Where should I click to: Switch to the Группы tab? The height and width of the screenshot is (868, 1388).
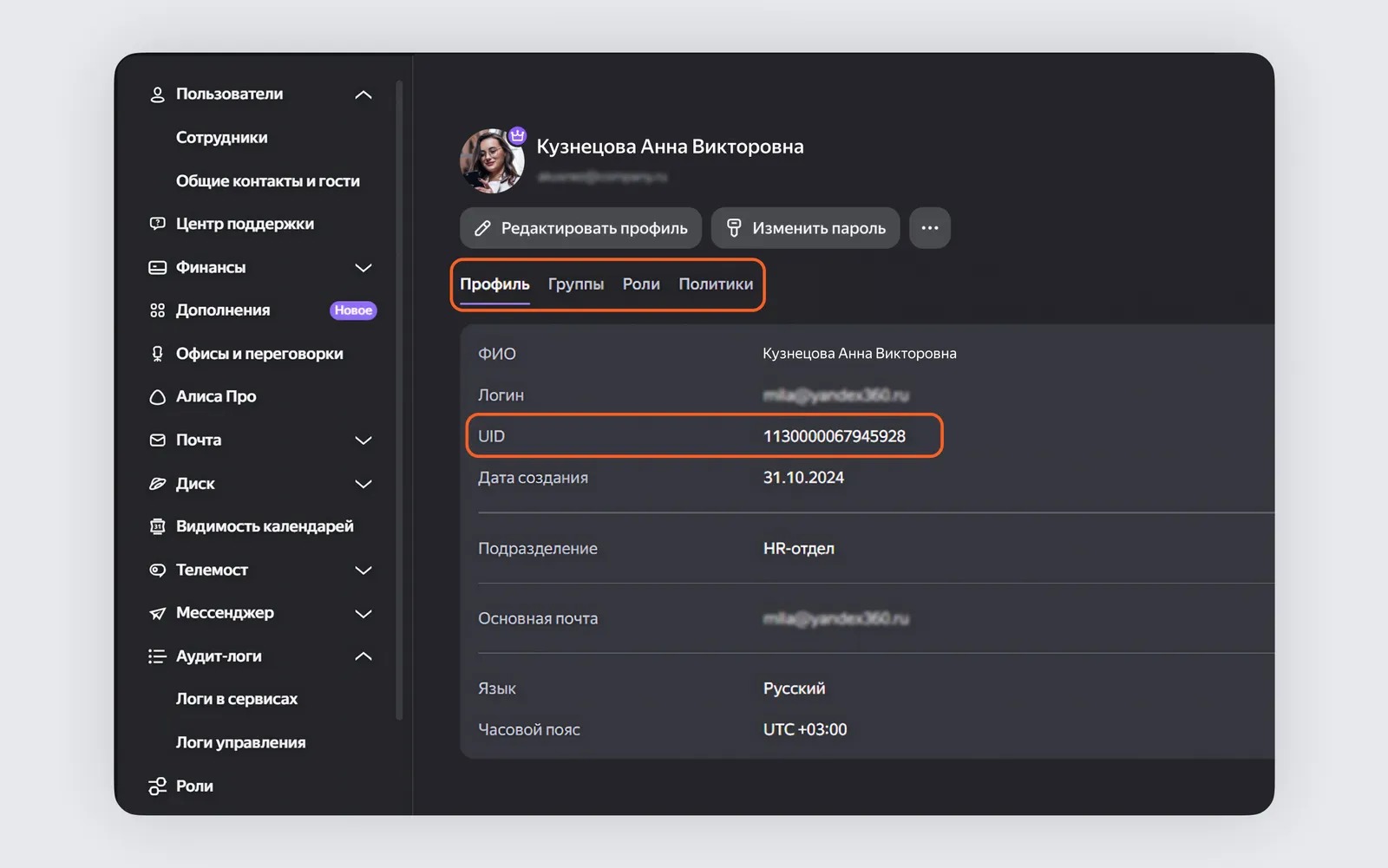click(x=576, y=284)
